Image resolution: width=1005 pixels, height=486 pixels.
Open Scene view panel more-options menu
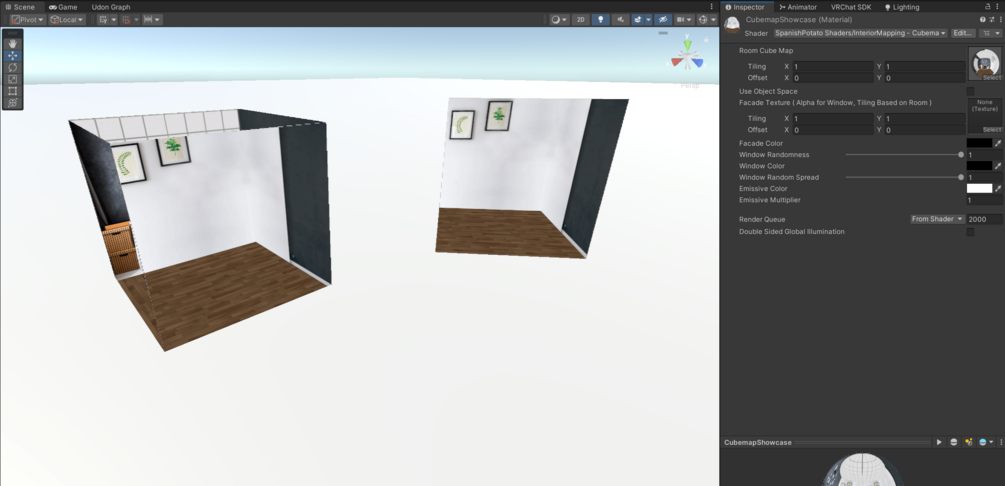[711, 6]
